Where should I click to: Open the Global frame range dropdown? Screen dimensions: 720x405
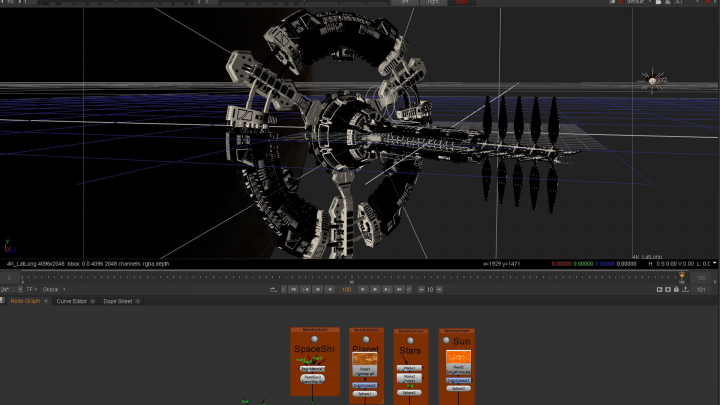(52, 289)
